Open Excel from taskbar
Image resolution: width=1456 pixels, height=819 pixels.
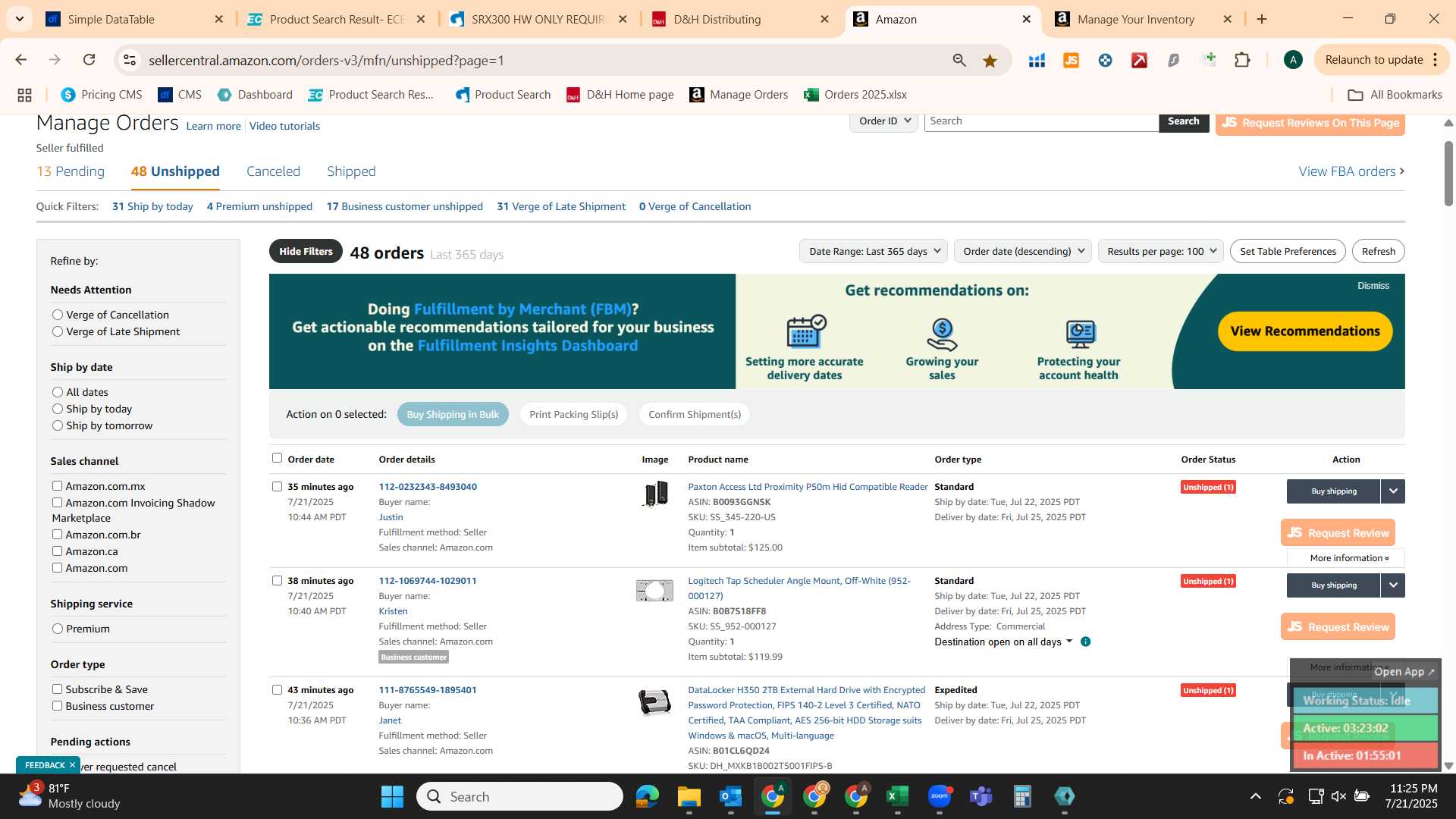tap(897, 796)
